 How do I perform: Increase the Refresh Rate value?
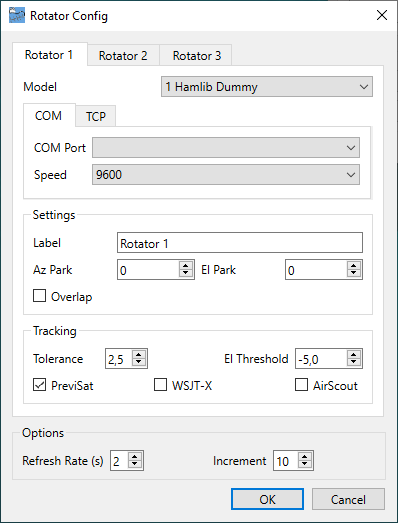coord(135,457)
